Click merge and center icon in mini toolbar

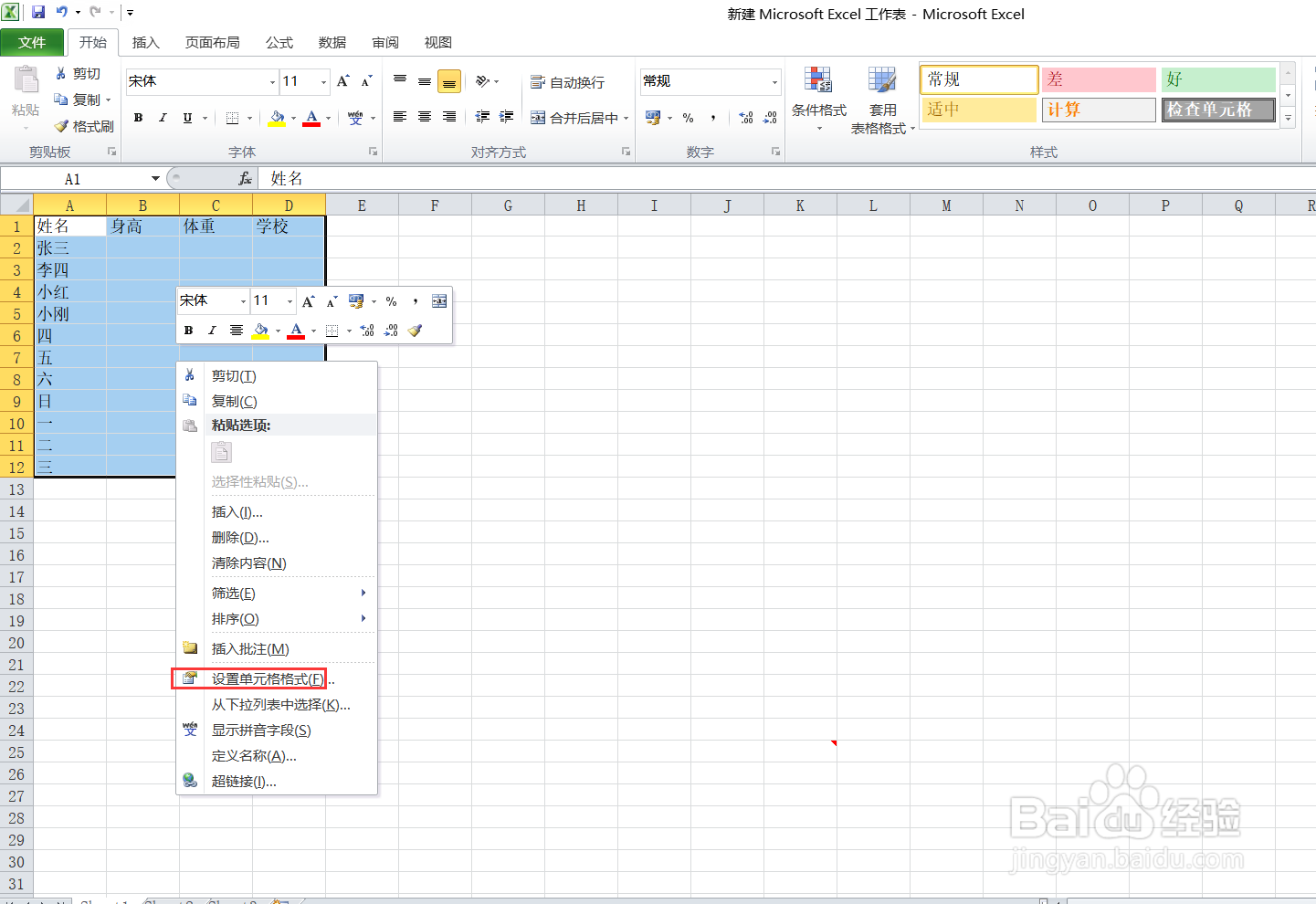439,301
